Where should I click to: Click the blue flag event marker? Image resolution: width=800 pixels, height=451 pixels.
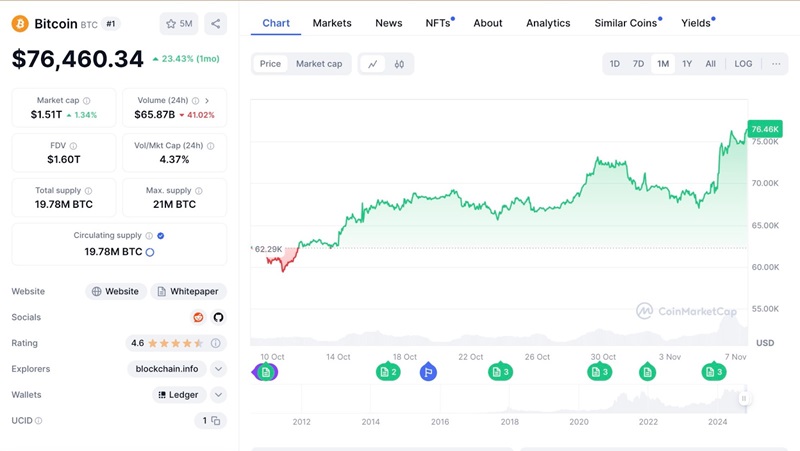click(428, 372)
